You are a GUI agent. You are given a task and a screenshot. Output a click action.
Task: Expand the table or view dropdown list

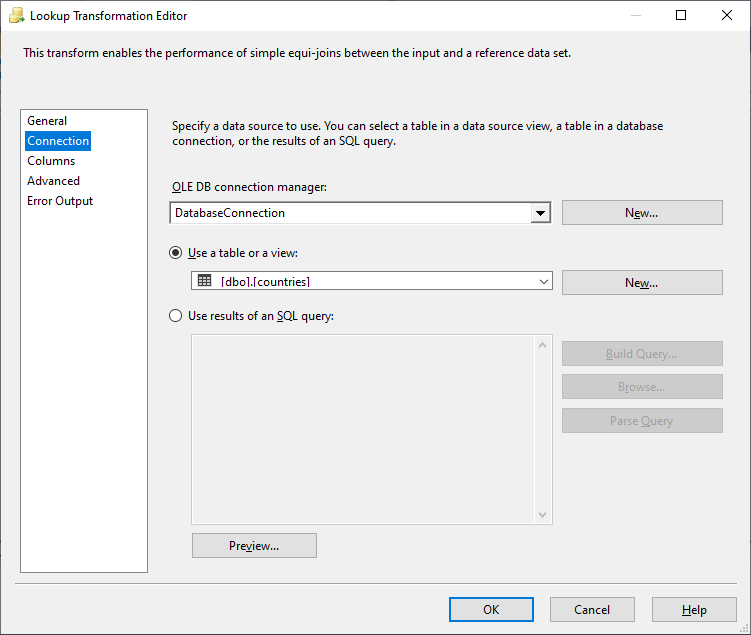[544, 282]
